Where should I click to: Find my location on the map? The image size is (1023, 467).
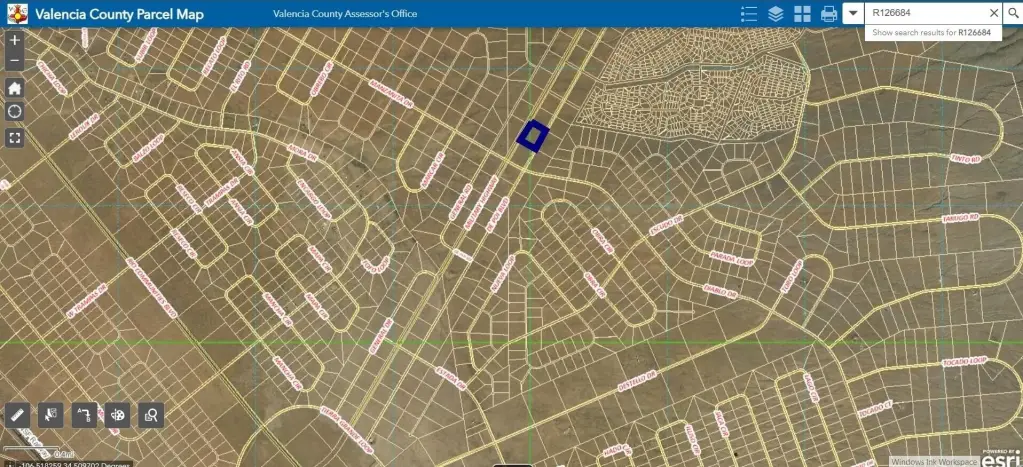pyautogui.click(x=14, y=111)
